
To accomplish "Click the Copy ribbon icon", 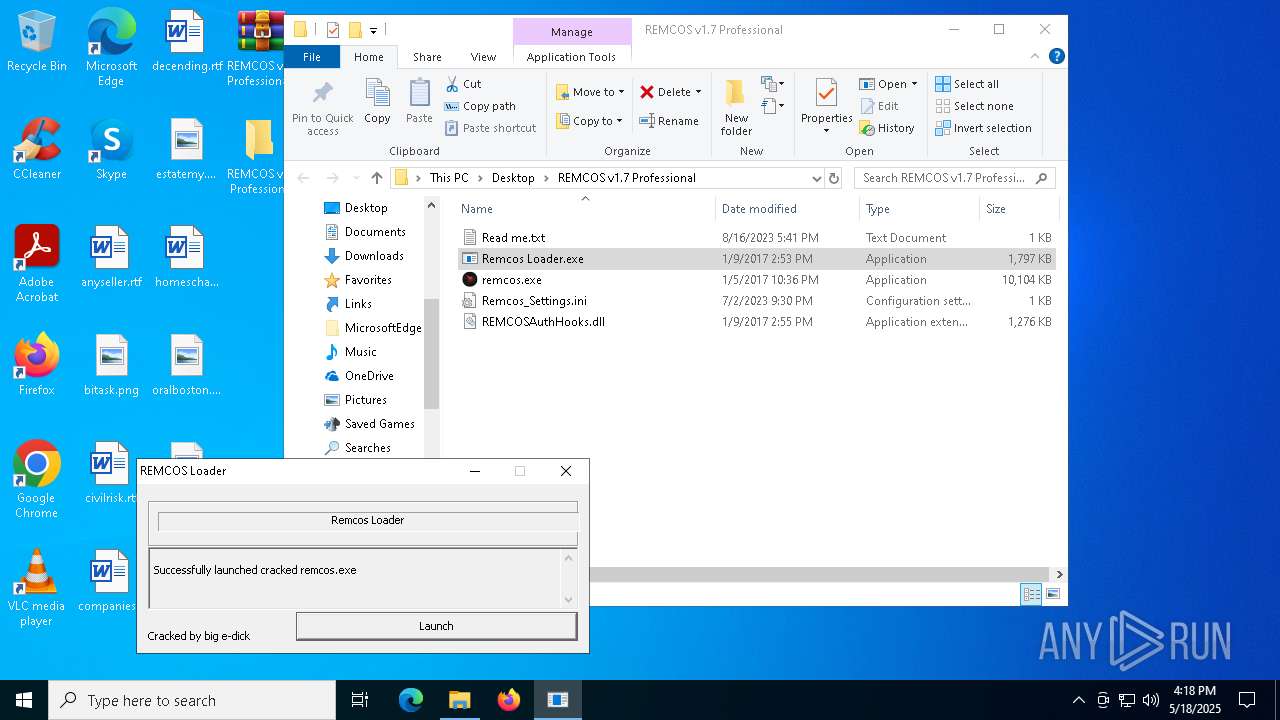I will 377,101.
